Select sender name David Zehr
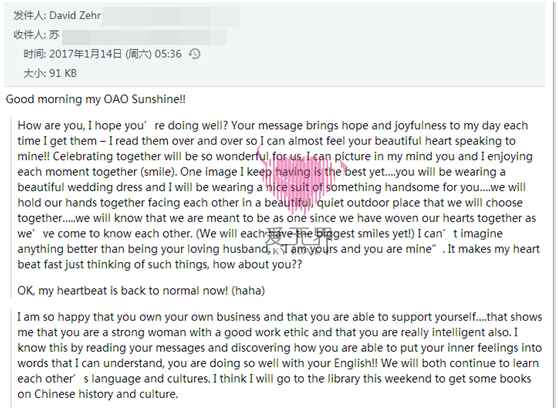558x410 pixels. (75, 16)
